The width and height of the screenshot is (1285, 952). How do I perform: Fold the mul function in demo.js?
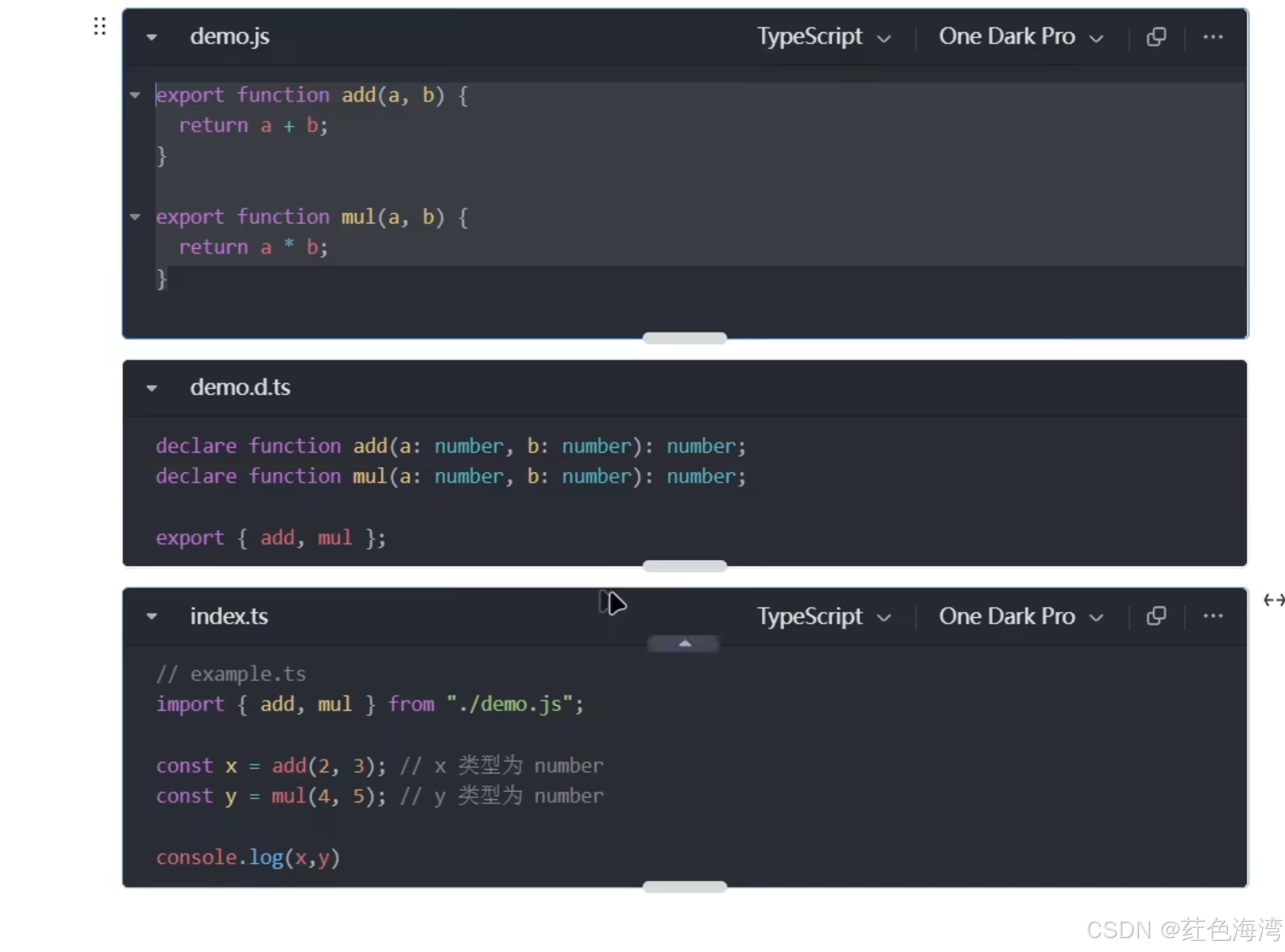[136, 217]
